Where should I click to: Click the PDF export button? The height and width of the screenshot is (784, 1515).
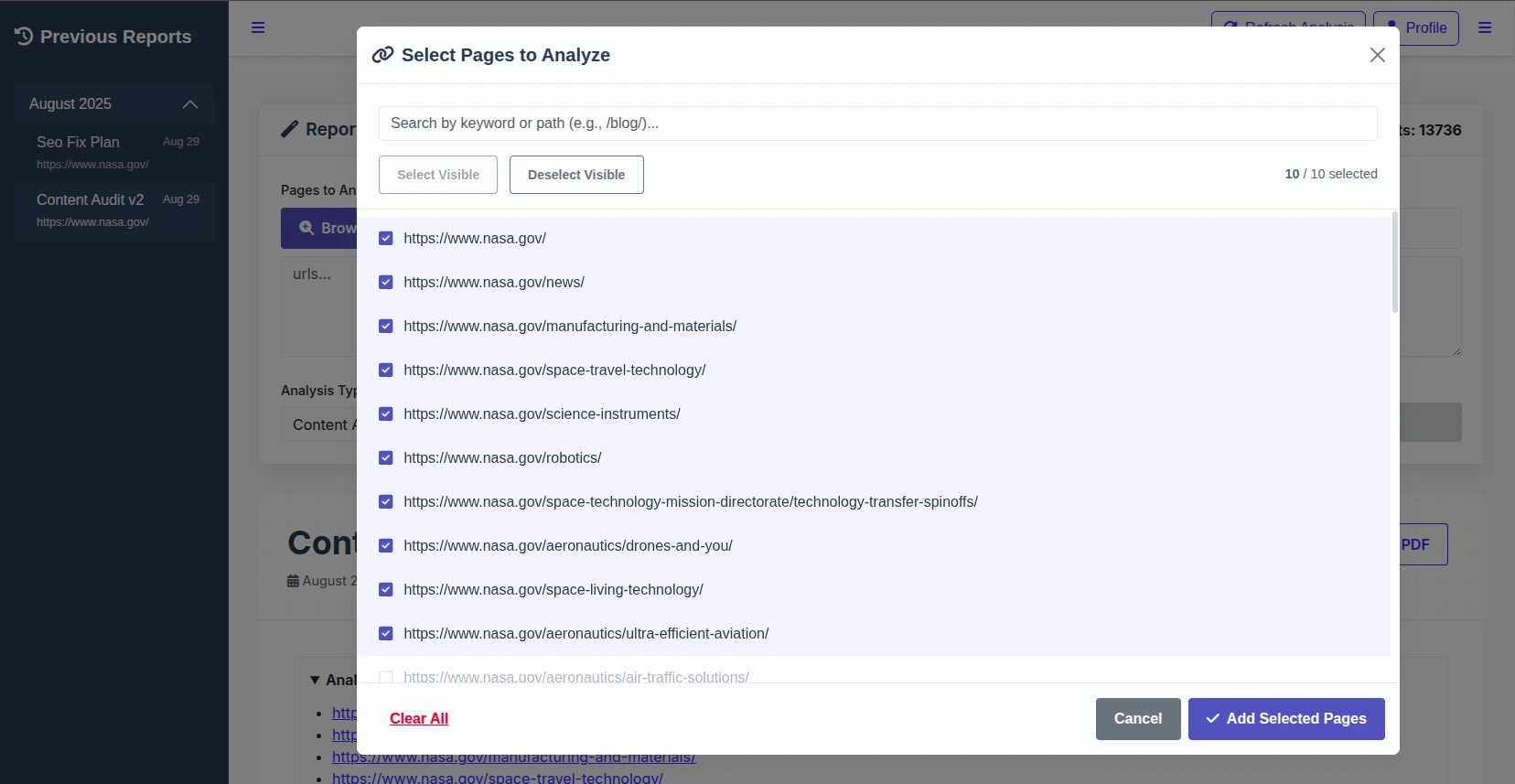coord(1424,544)
